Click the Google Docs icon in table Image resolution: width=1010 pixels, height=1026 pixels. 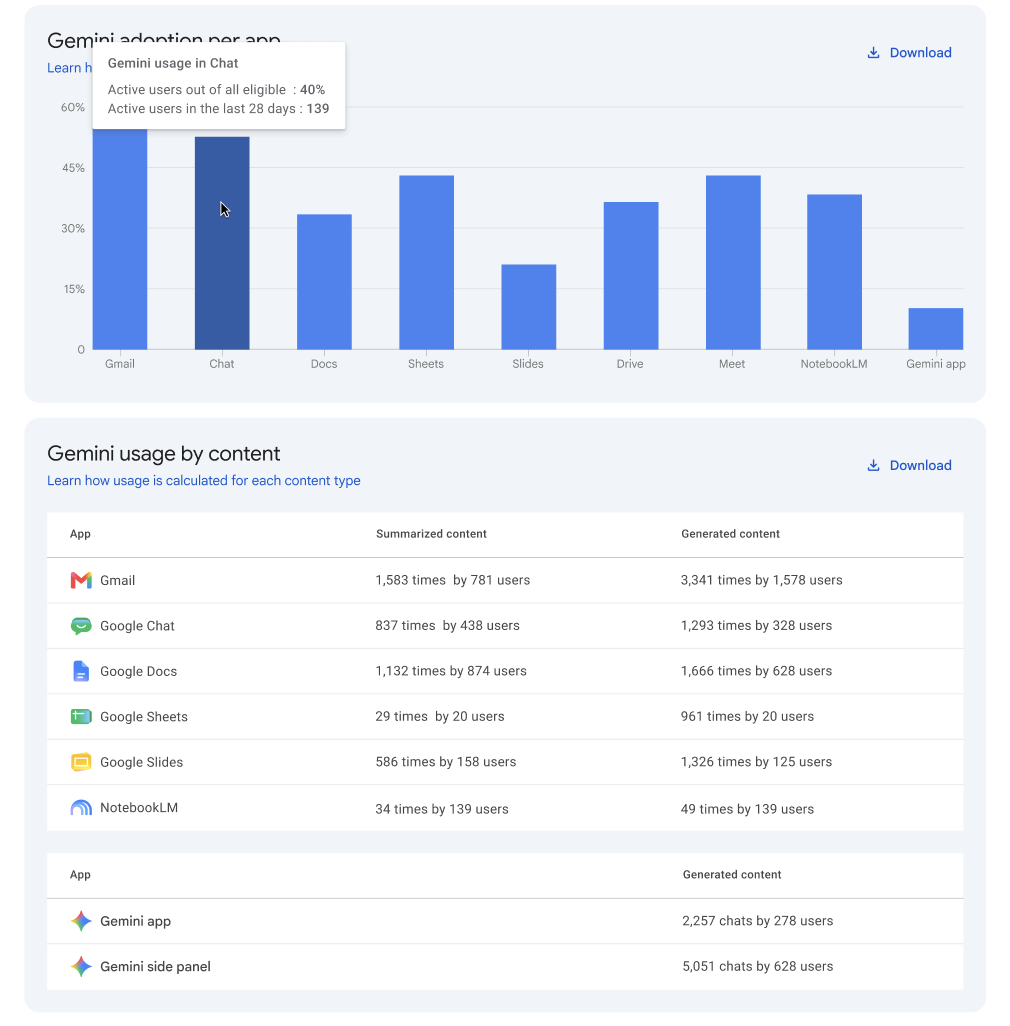81,671
